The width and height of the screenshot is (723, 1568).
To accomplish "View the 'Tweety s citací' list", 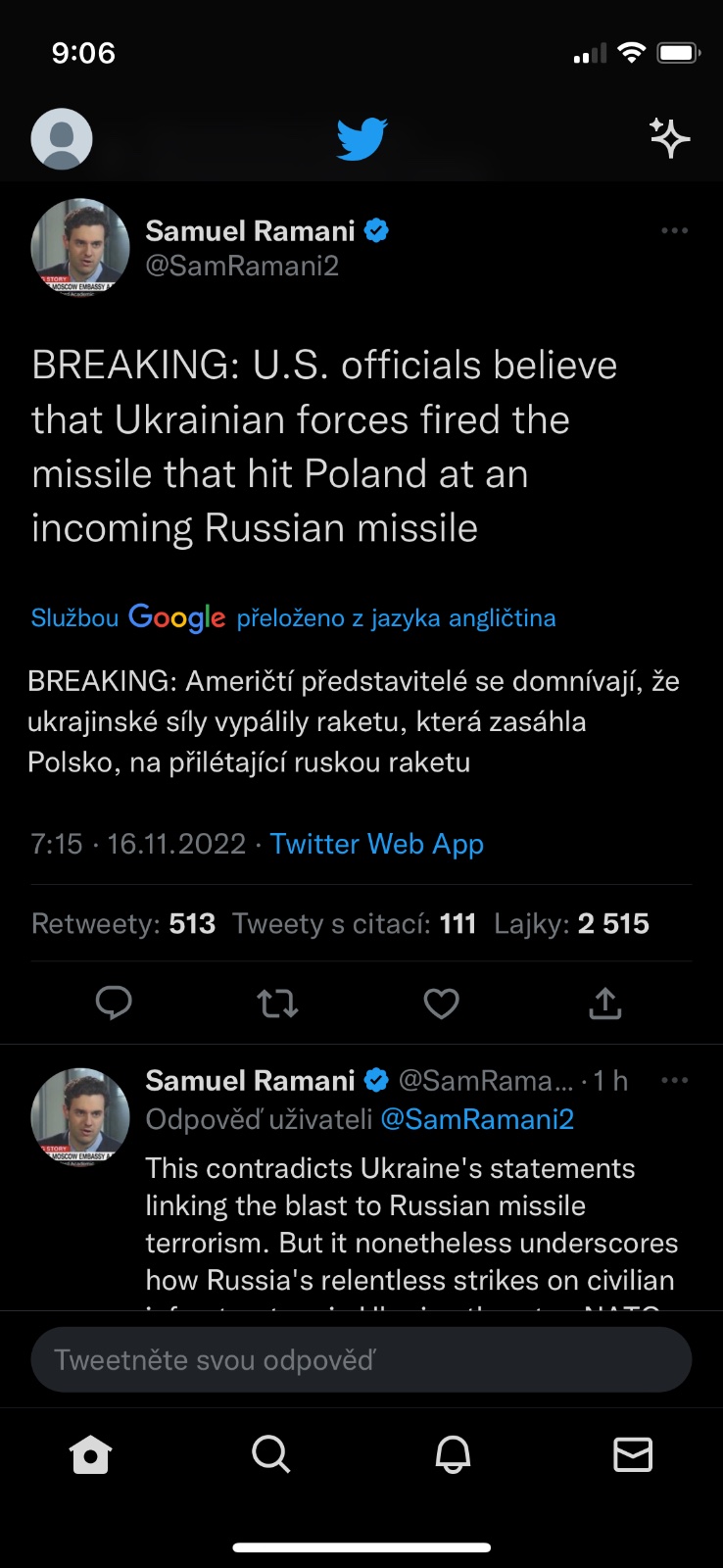I will click(354, 923).
